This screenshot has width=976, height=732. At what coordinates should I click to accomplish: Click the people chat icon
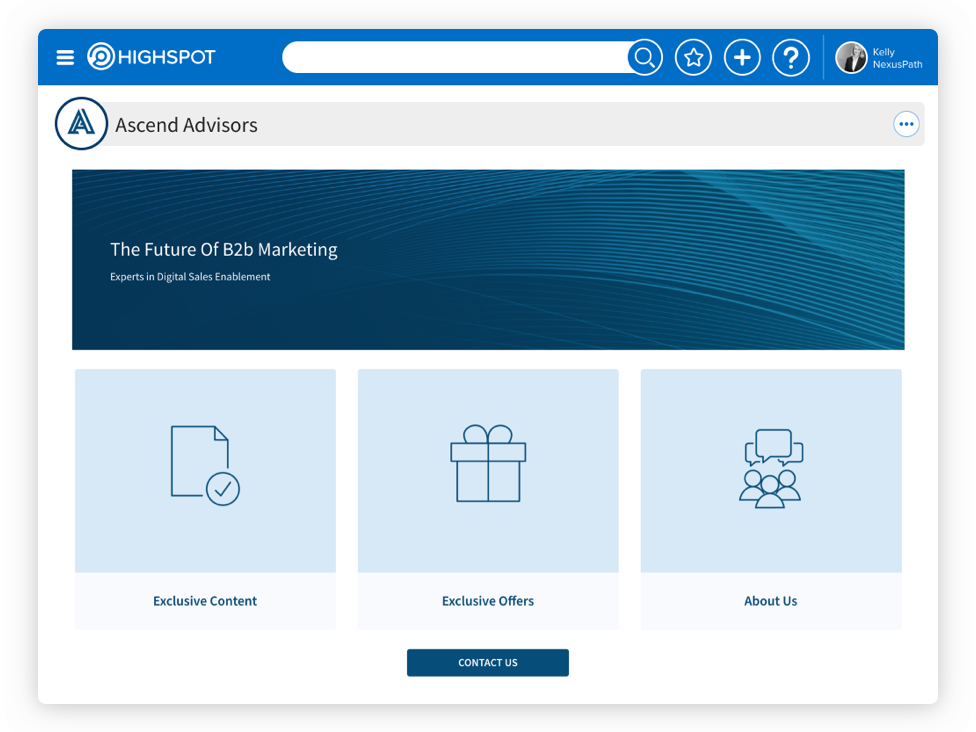pyautogui.click(x=771, y=468)
